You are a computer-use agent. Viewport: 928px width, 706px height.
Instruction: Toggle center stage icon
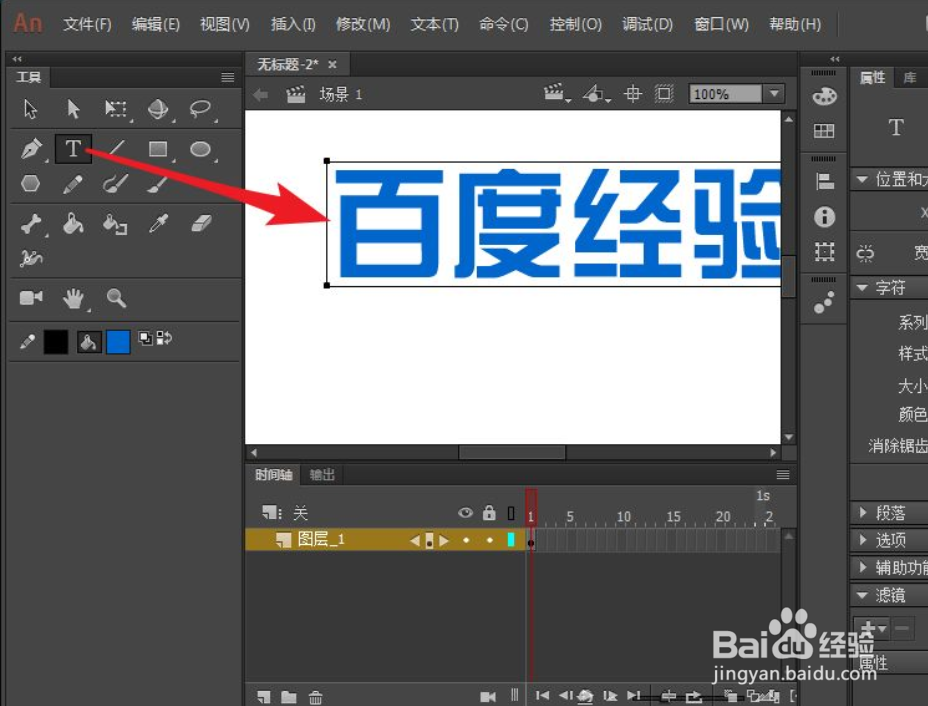tap(633, 94)
